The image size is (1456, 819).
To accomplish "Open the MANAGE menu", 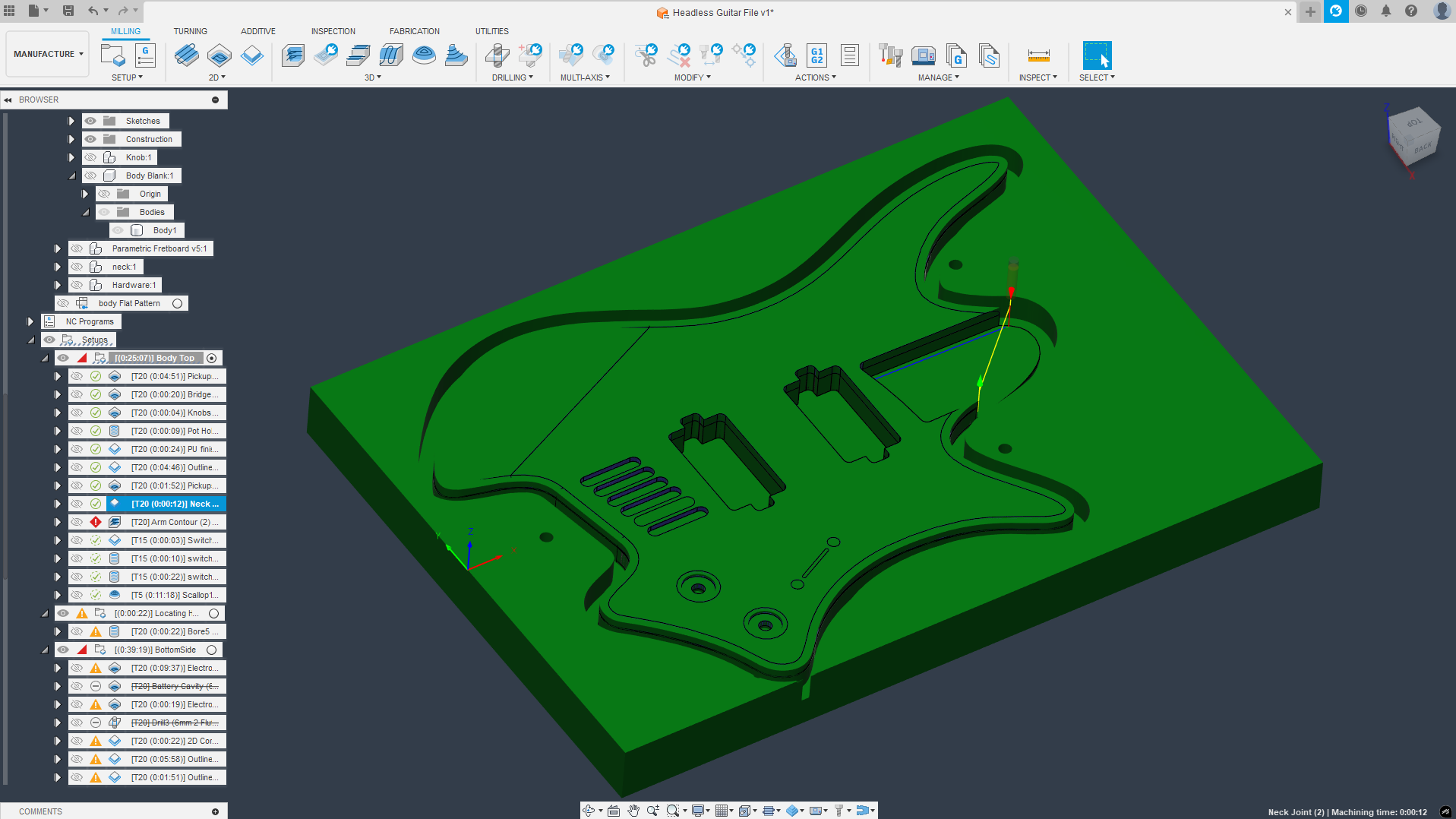I will (x=939, y=77).
